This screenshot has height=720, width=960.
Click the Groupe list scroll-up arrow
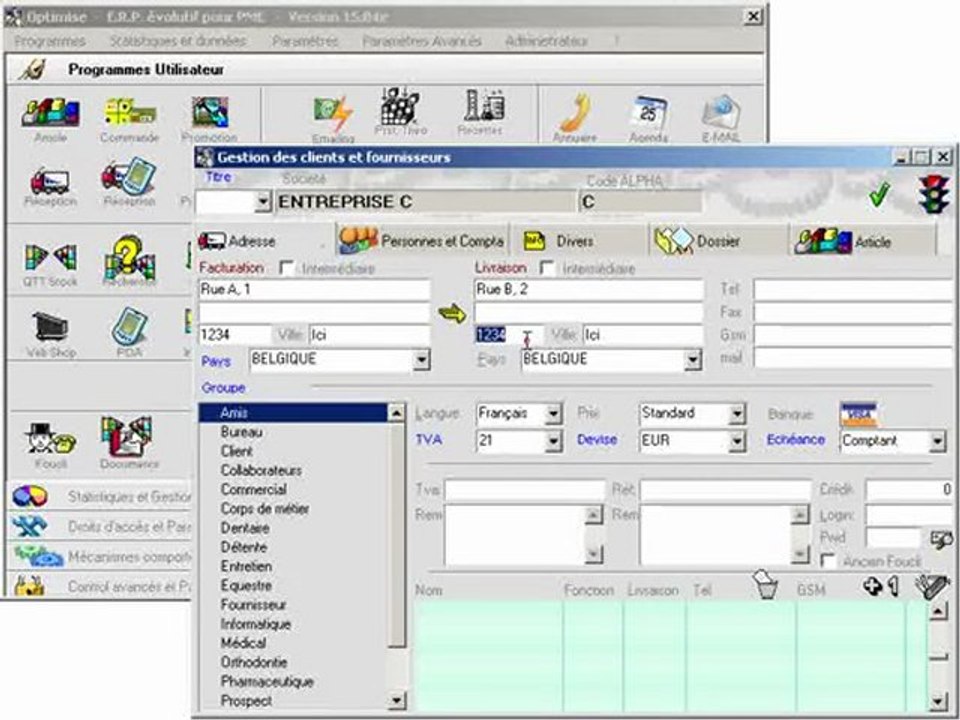coord(397,413)
